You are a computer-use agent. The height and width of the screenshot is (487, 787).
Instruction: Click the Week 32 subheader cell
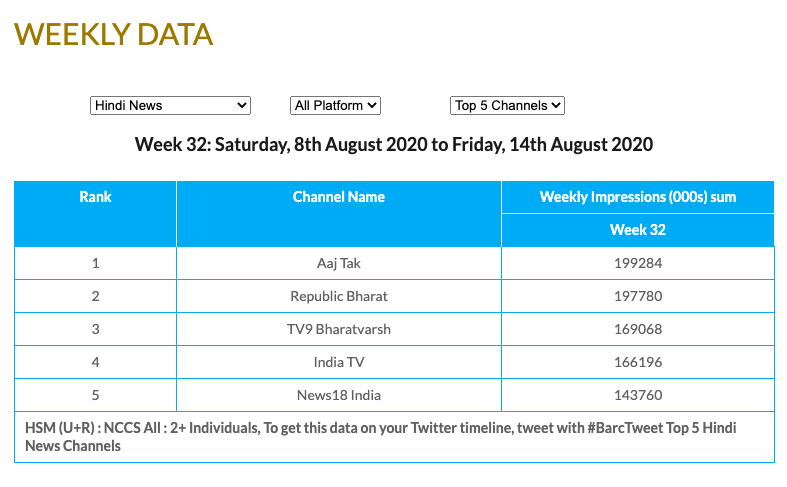point(637,230)
